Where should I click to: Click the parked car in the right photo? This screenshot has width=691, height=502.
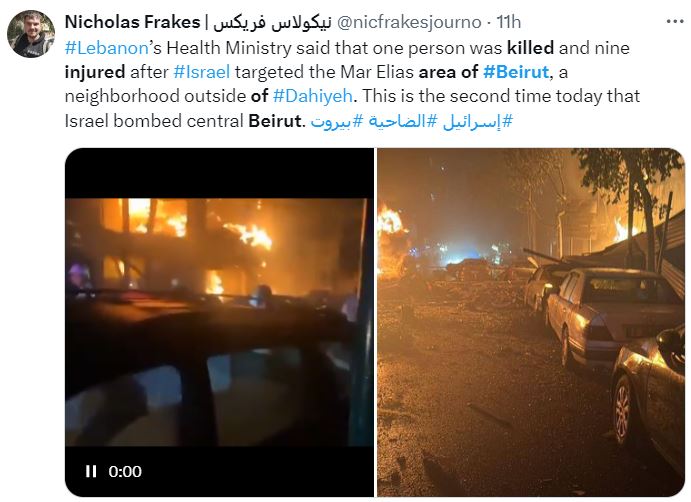613,315
